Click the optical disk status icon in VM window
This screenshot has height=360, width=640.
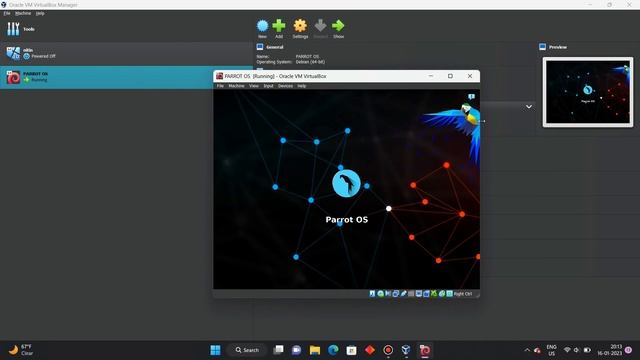coord(380,293)
